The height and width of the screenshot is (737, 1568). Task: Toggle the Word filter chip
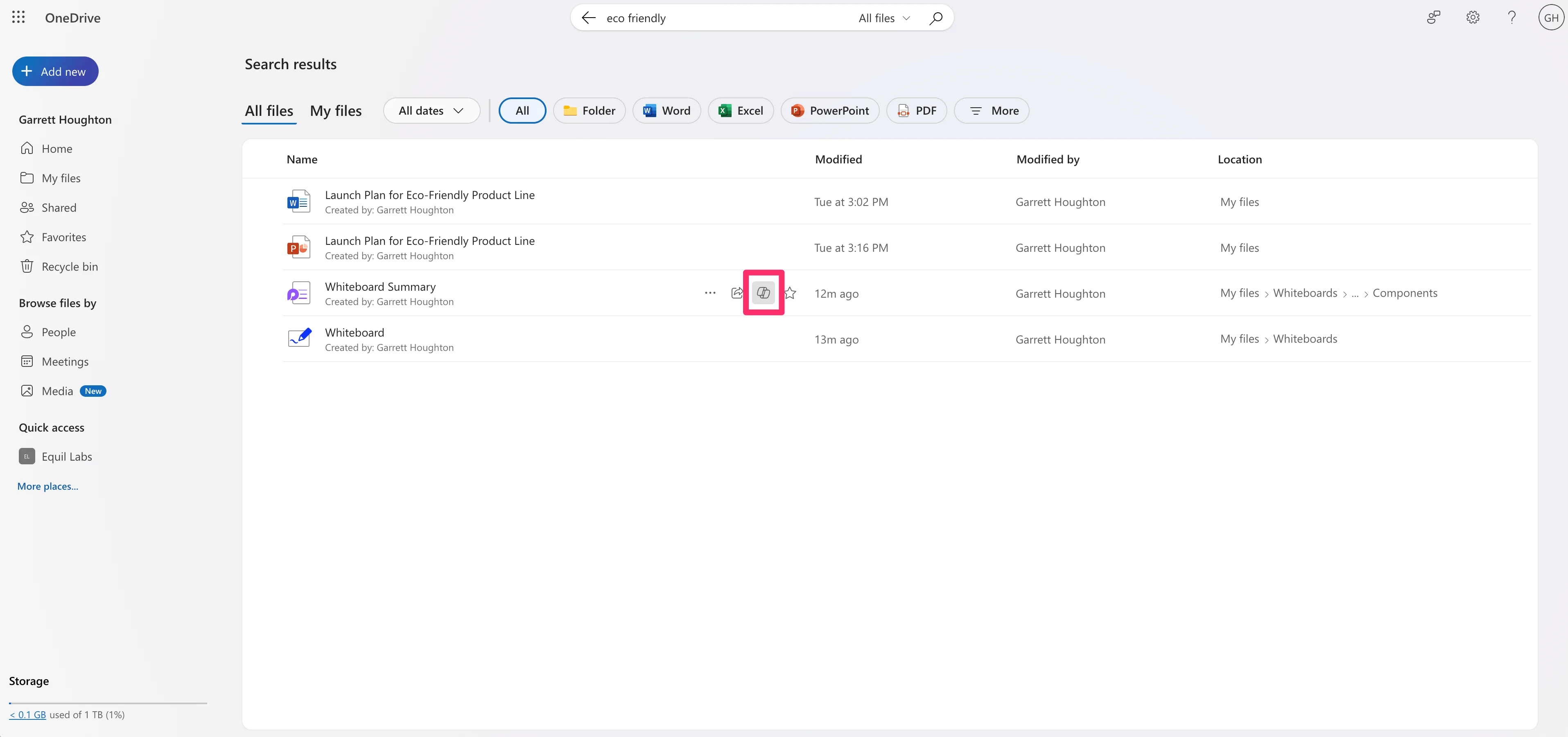(667, 111)
